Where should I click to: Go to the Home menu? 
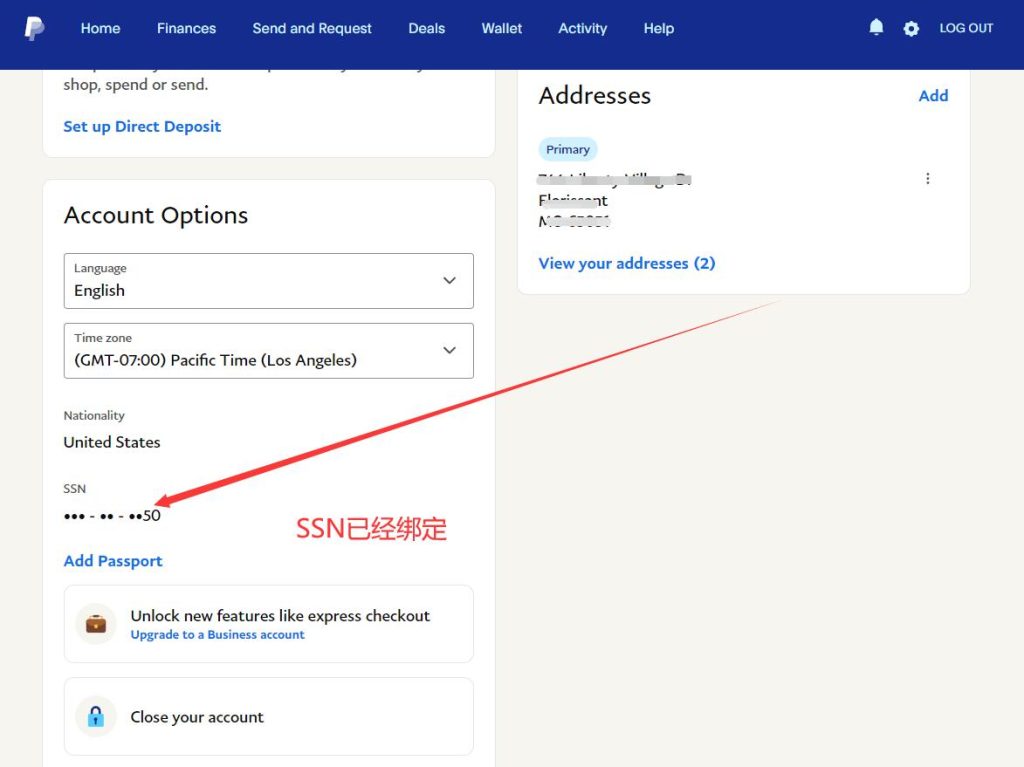click(x=101, y=28)
